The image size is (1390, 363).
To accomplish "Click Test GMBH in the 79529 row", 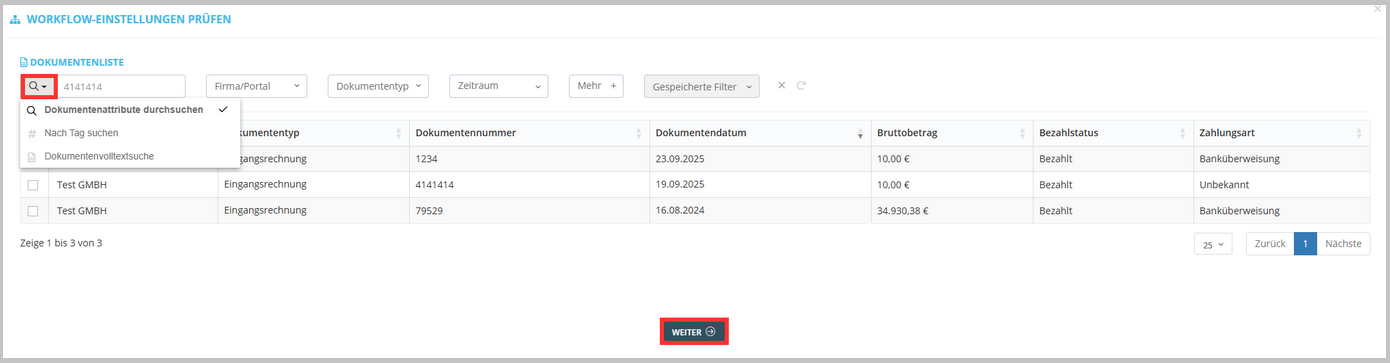I will [x=82, y=211].
